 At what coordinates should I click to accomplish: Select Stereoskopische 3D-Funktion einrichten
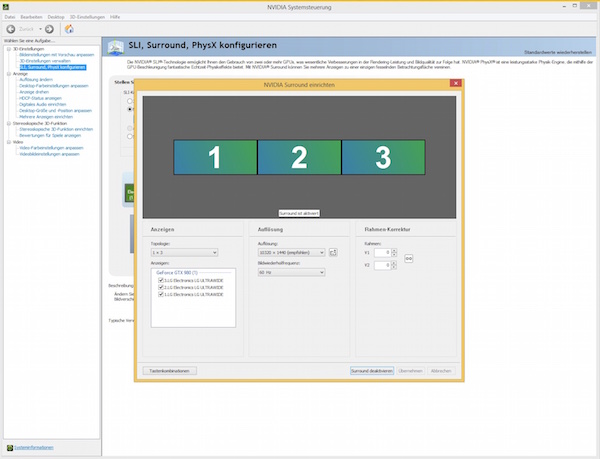pyautogui.click(x=56, y=129)
